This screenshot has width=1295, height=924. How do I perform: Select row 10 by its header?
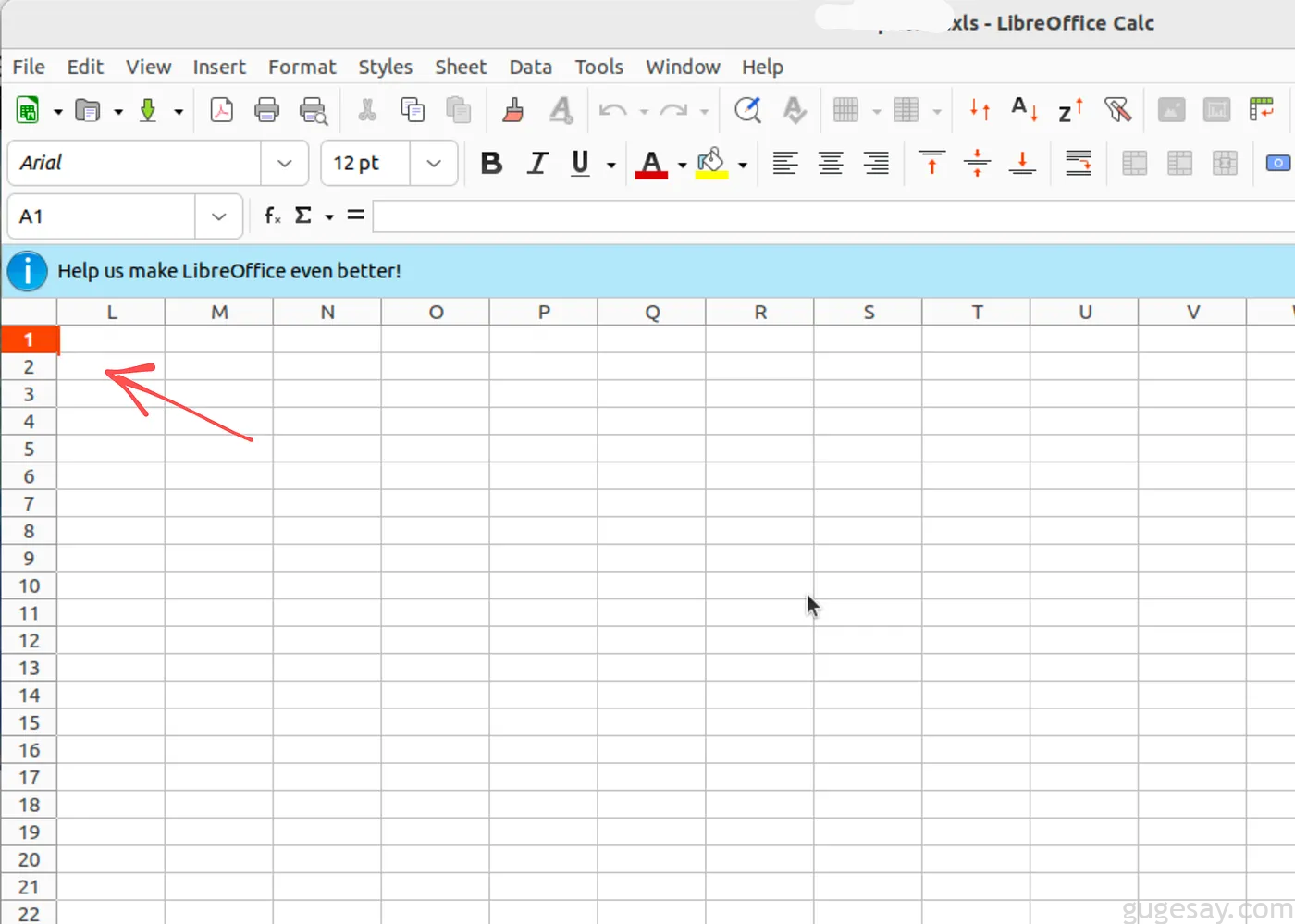pyautogui.click(x=29, y=585)
